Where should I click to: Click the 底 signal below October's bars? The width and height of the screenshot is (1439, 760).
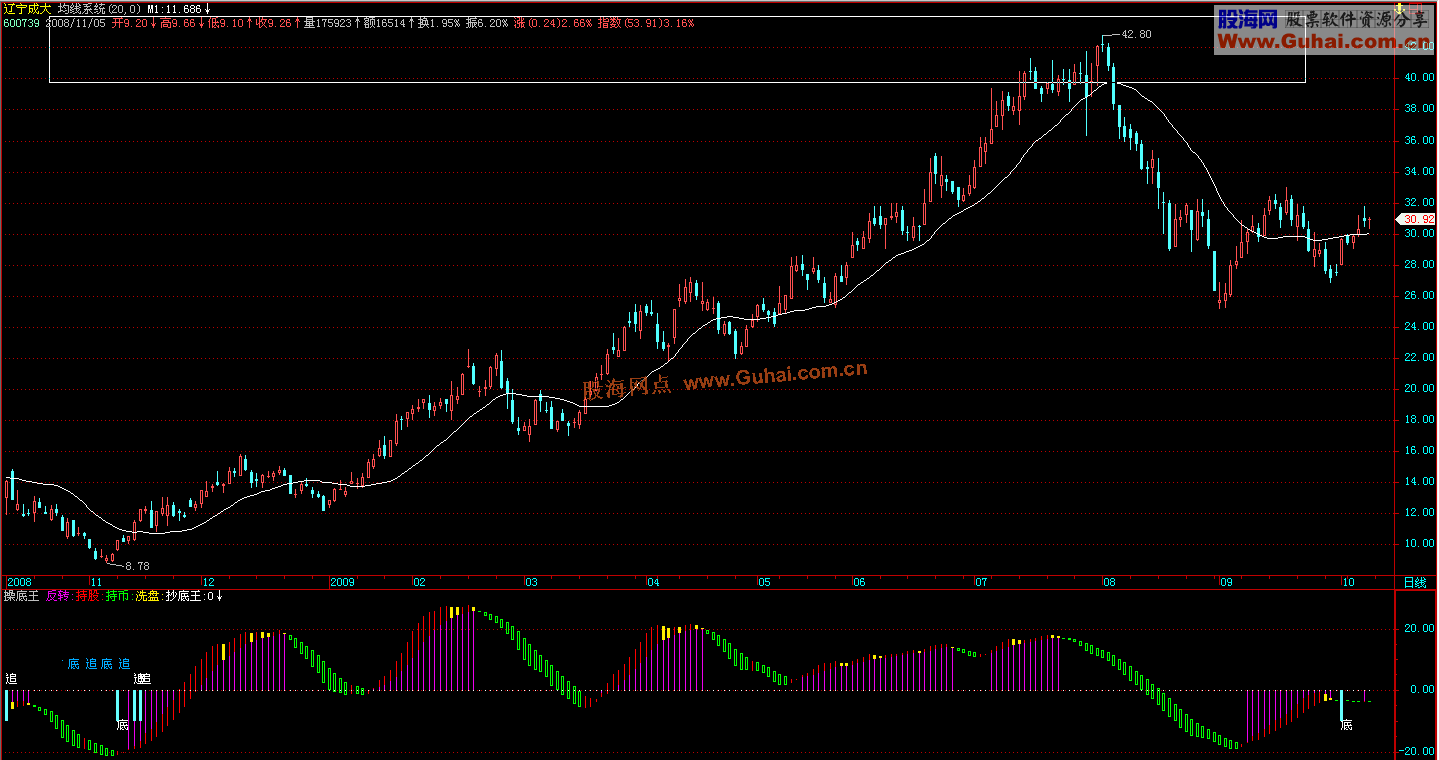pyautogui.click(x=1346, y=725)
